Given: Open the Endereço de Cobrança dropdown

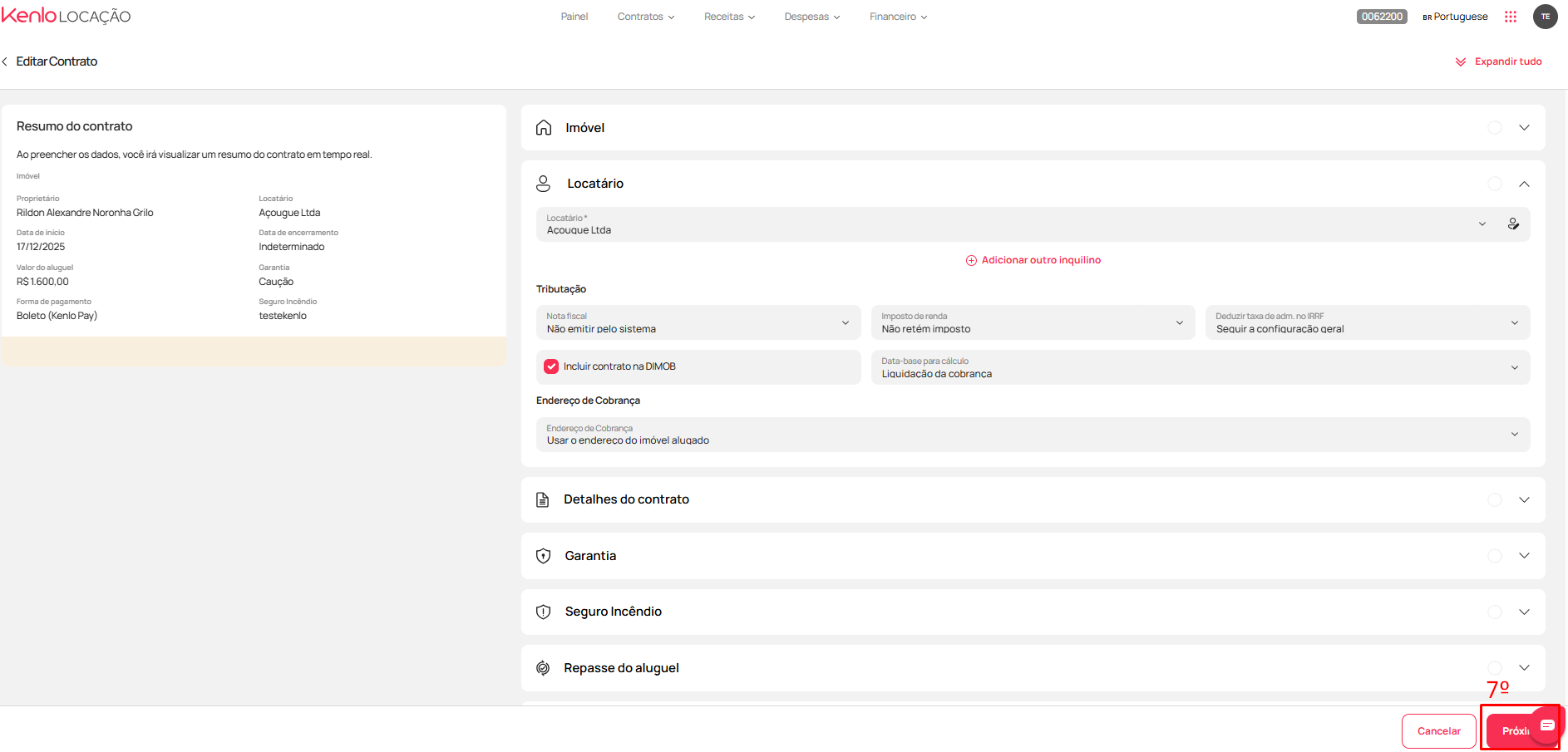Looking at the screenshot, I should click(1033, 435).
